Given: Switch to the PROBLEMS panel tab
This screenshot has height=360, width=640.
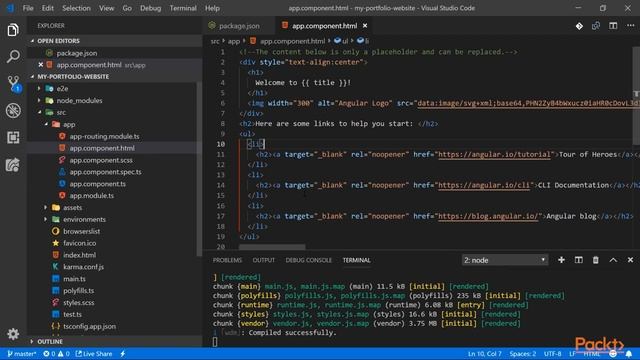Looking at the screenshot, I should [x=227, y=260].
